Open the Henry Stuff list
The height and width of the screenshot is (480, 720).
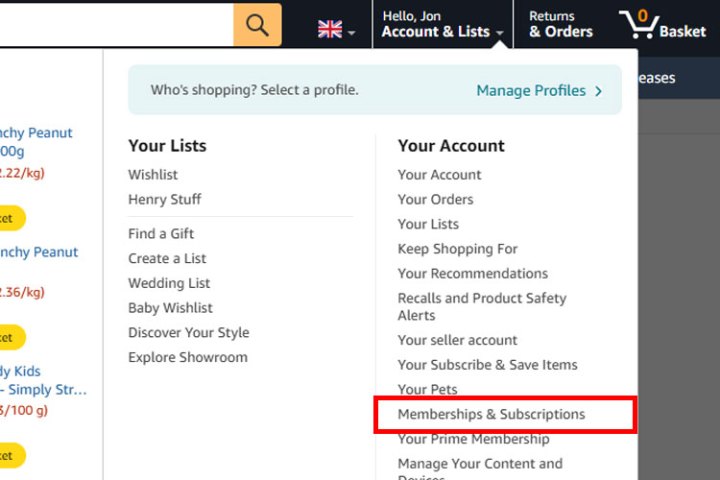(165, 199)
